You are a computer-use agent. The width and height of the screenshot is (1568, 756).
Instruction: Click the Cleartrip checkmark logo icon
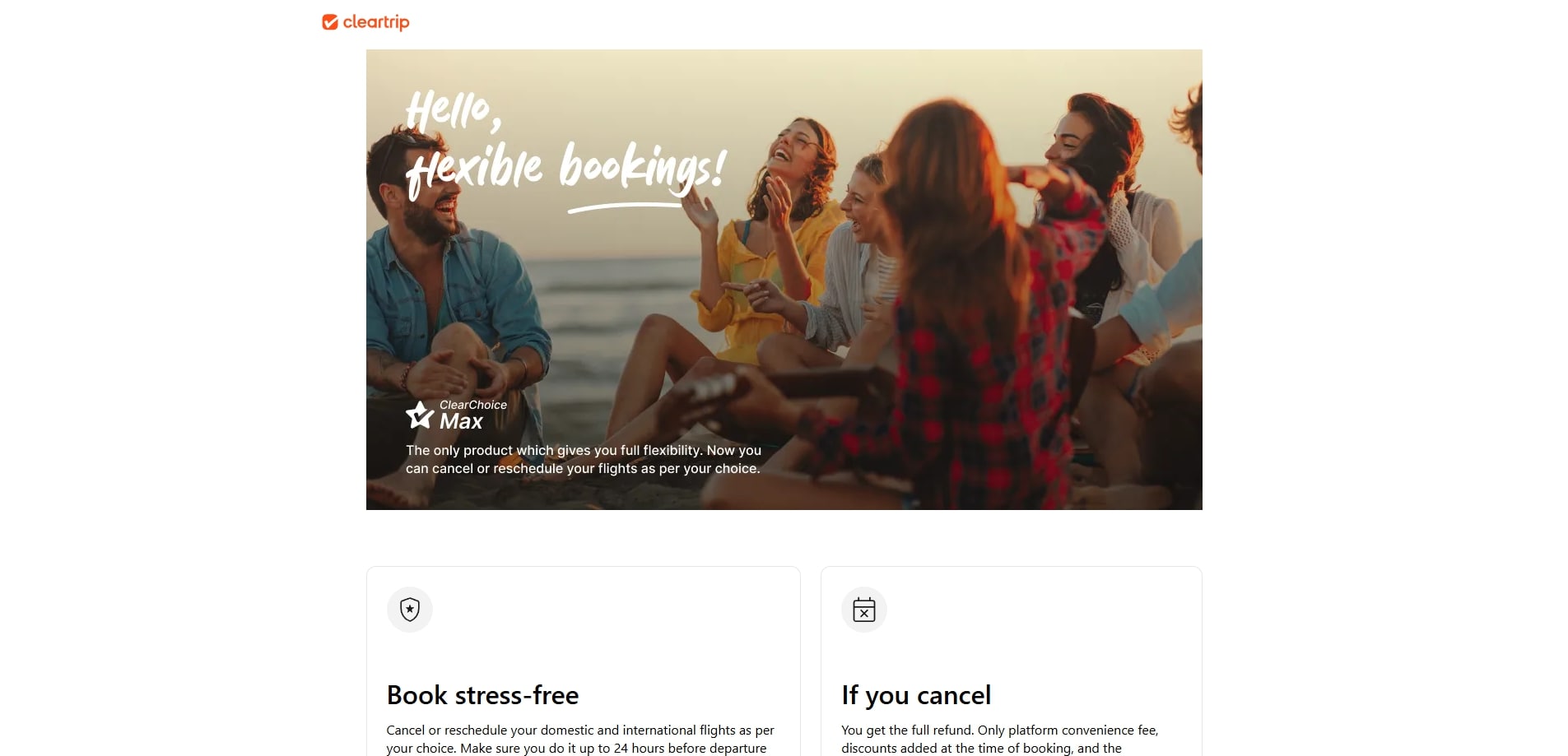click(330, 22)
